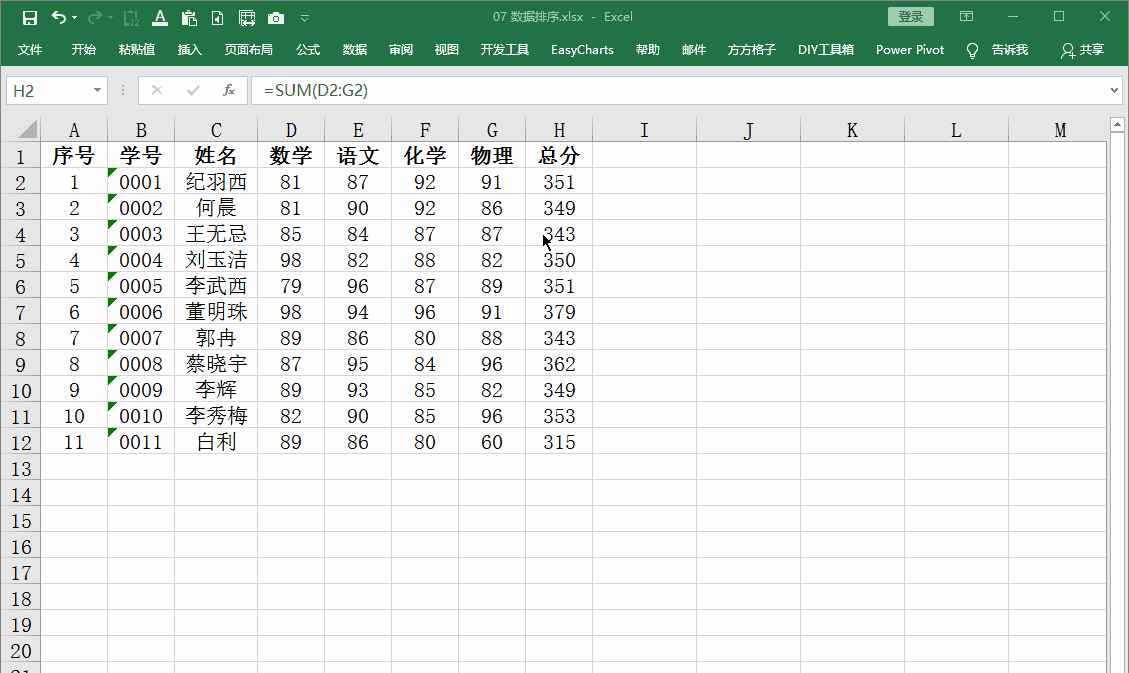Select column H header
The height and width of the screenshot is (673, 1129).
pyautogui.click(x=559, y=130)
